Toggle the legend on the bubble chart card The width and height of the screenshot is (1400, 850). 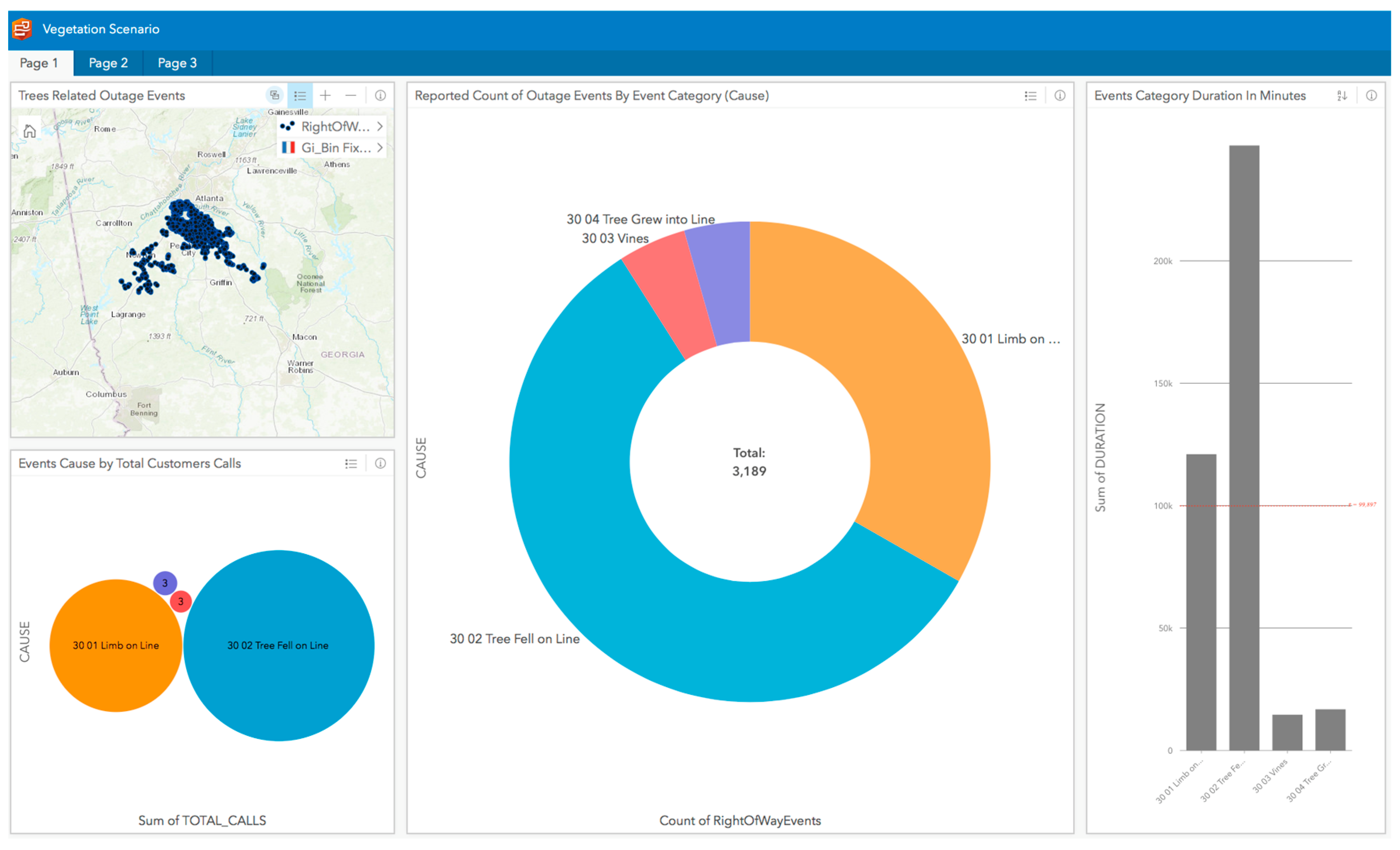pyautogui.click(x=350, y=463)
